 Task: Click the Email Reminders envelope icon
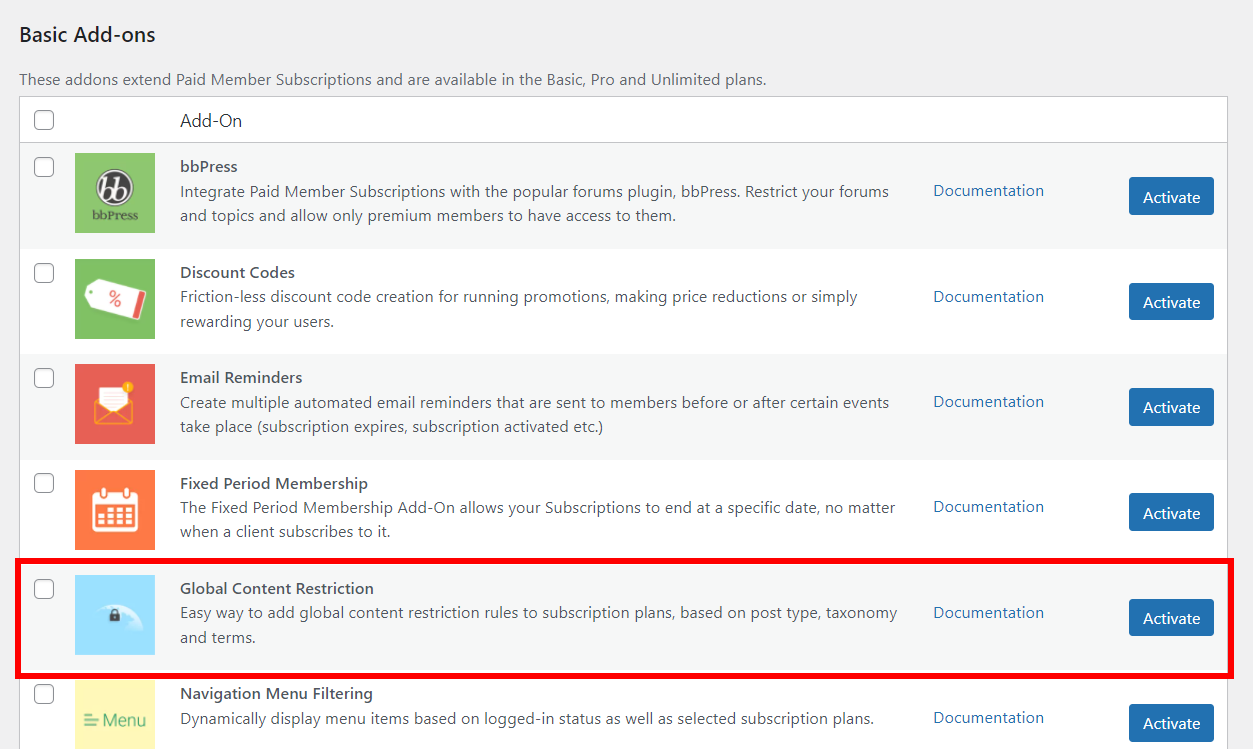(115, 404)
